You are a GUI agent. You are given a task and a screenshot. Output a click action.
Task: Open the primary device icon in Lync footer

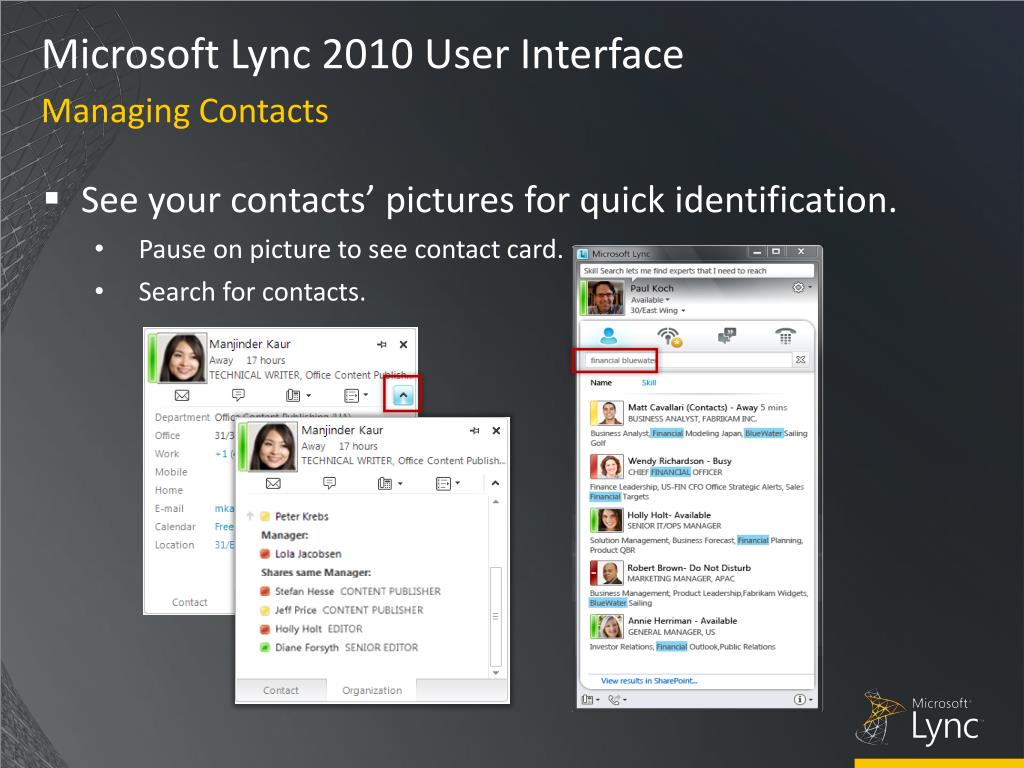pyautogui.click(x=587, y=699)
